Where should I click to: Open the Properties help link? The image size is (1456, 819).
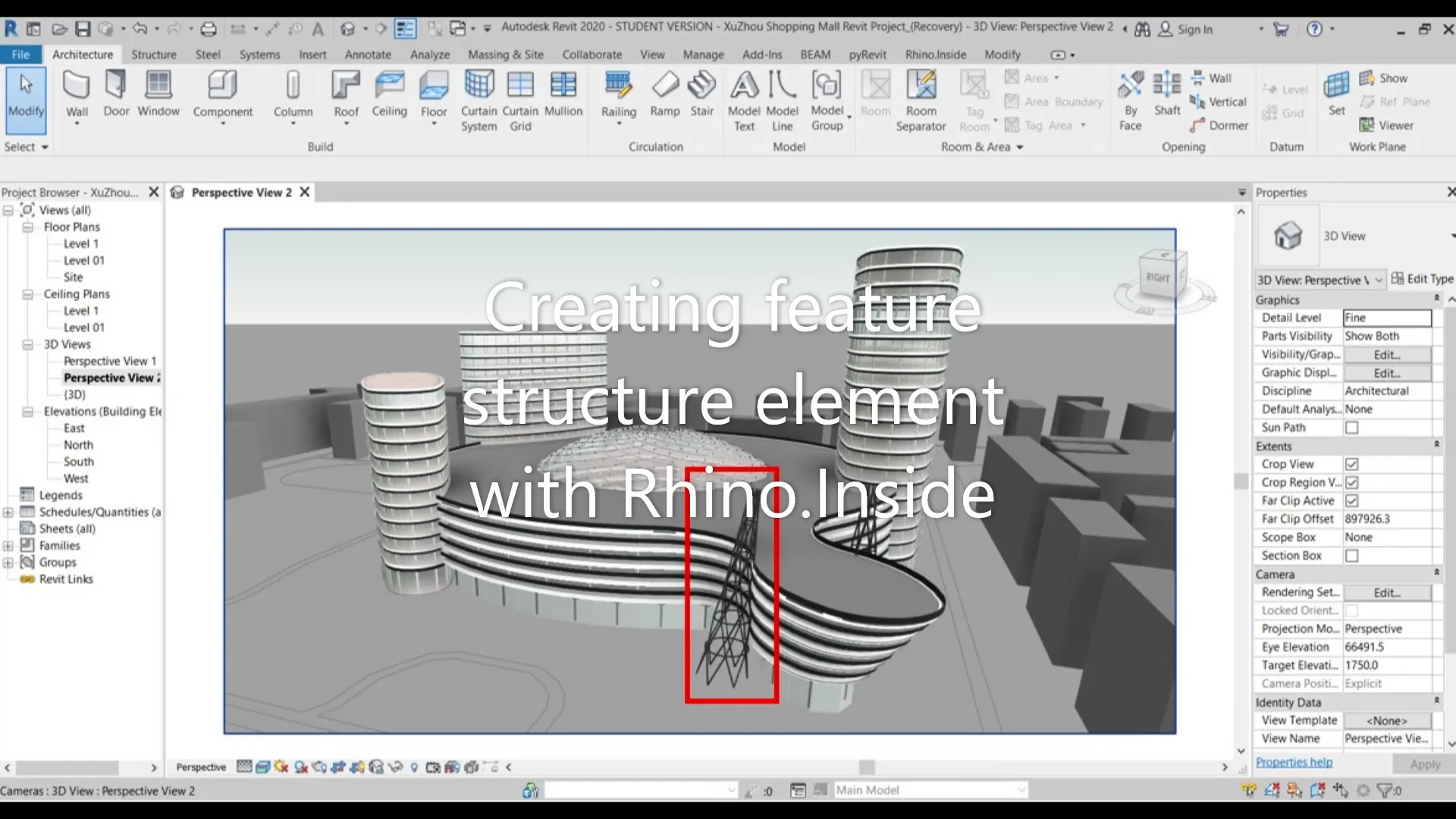coord(1294,762)
